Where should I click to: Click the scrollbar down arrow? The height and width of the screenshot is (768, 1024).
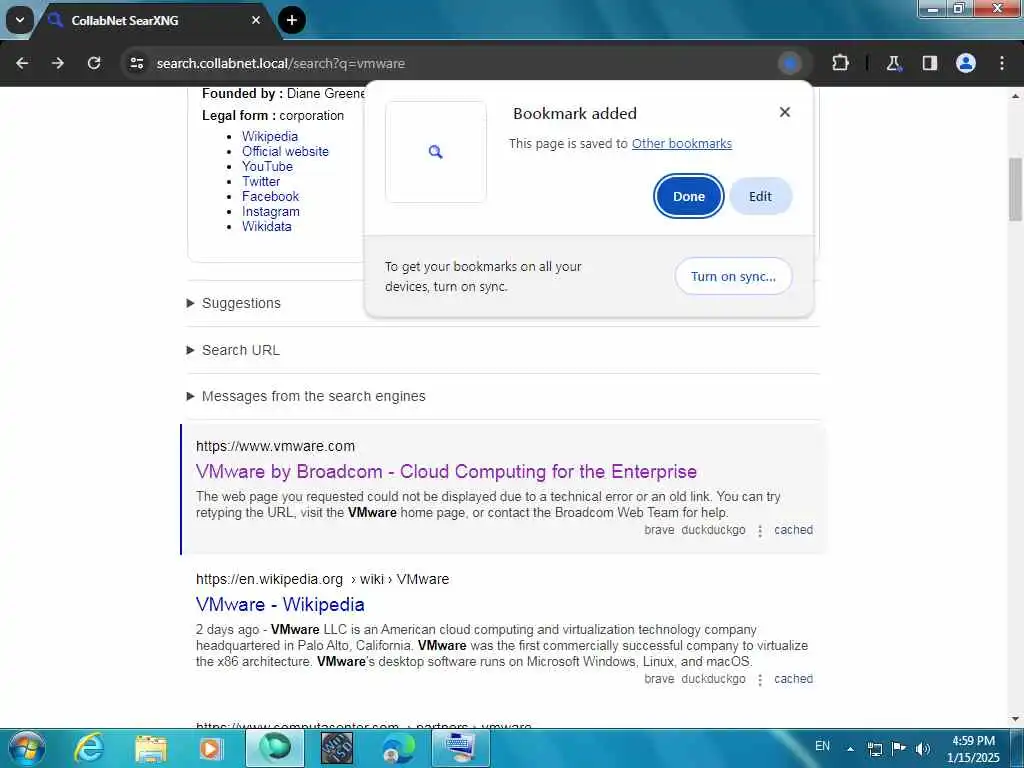click(1016, 720)
